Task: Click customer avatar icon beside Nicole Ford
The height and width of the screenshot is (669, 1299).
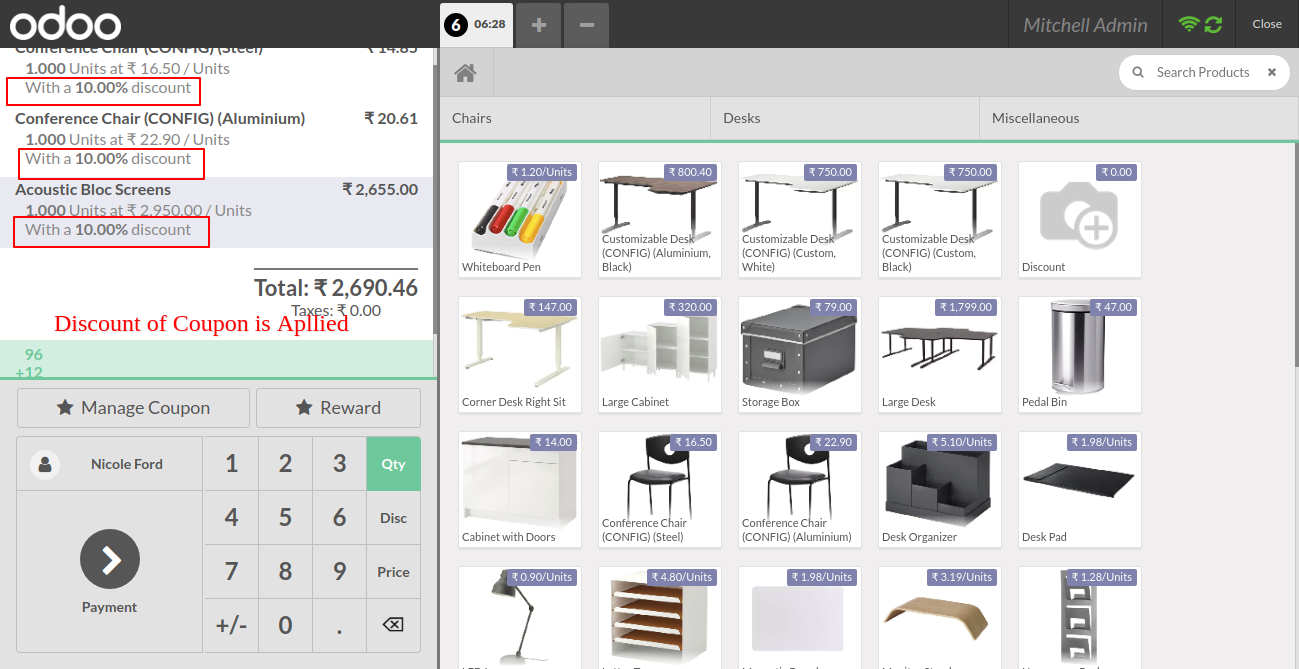Action: (x=45, y=464)
